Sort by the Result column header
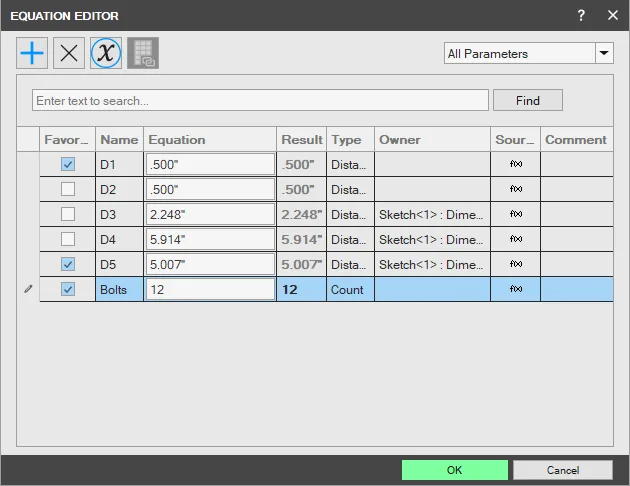 coord(301,139)
